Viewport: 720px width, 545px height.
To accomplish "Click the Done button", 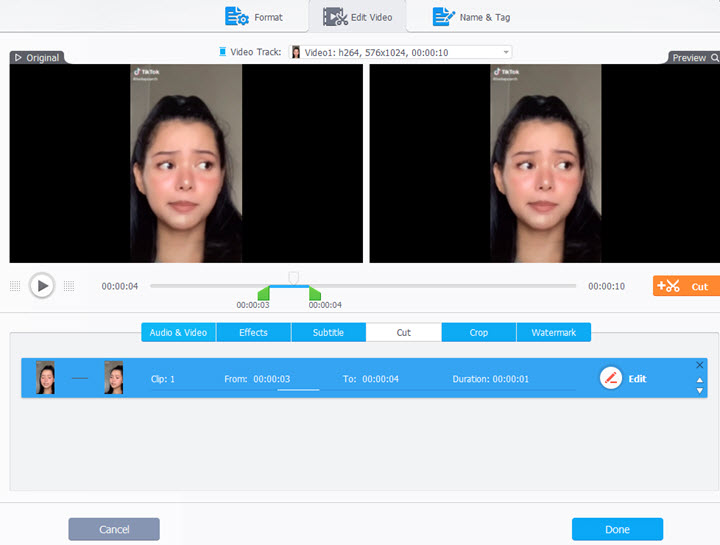I will pos(617,529).
